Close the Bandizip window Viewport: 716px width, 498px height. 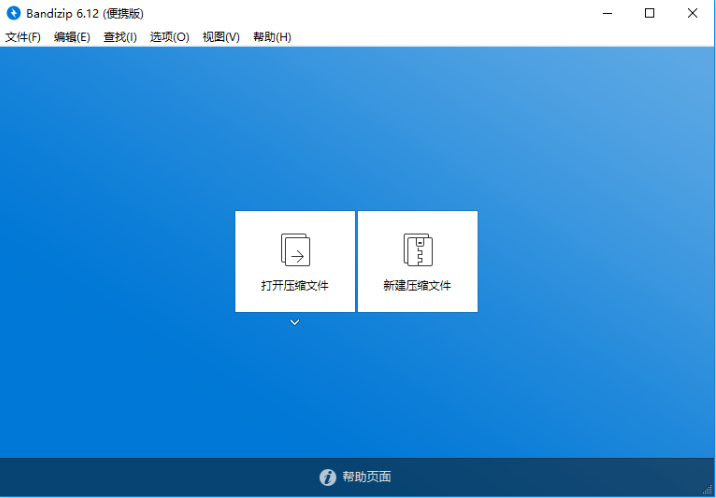(692, 13)
